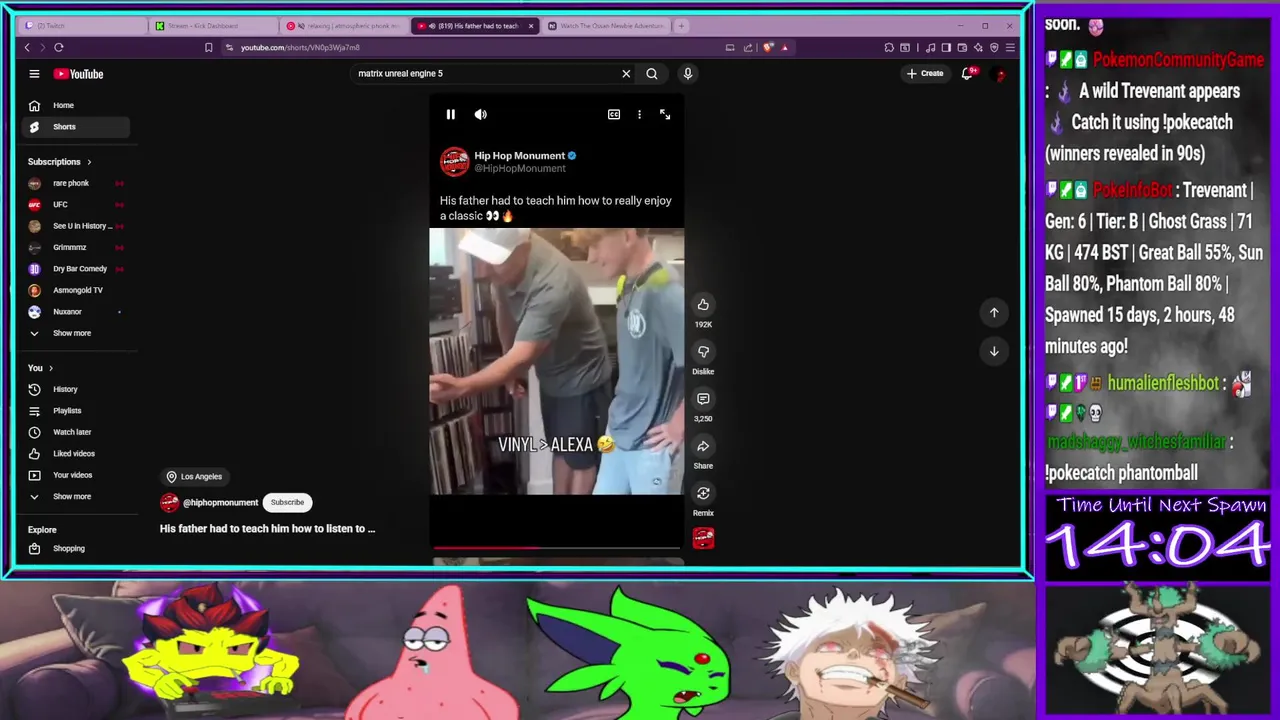Open the Los Angeles location tag
1280x720 pixels.
[x=194, y=477]
